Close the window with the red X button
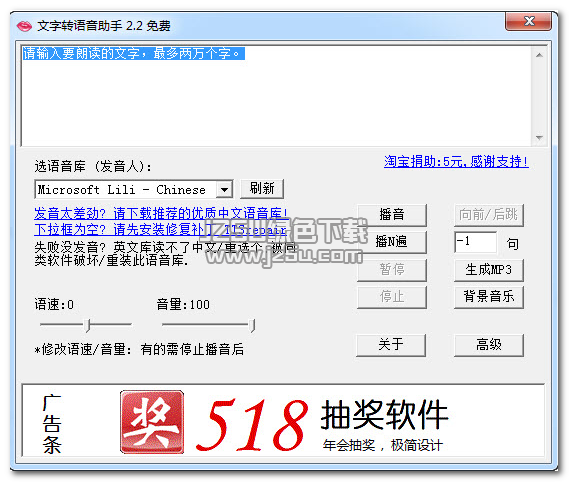The image size is (569, 482). point(529,21)
